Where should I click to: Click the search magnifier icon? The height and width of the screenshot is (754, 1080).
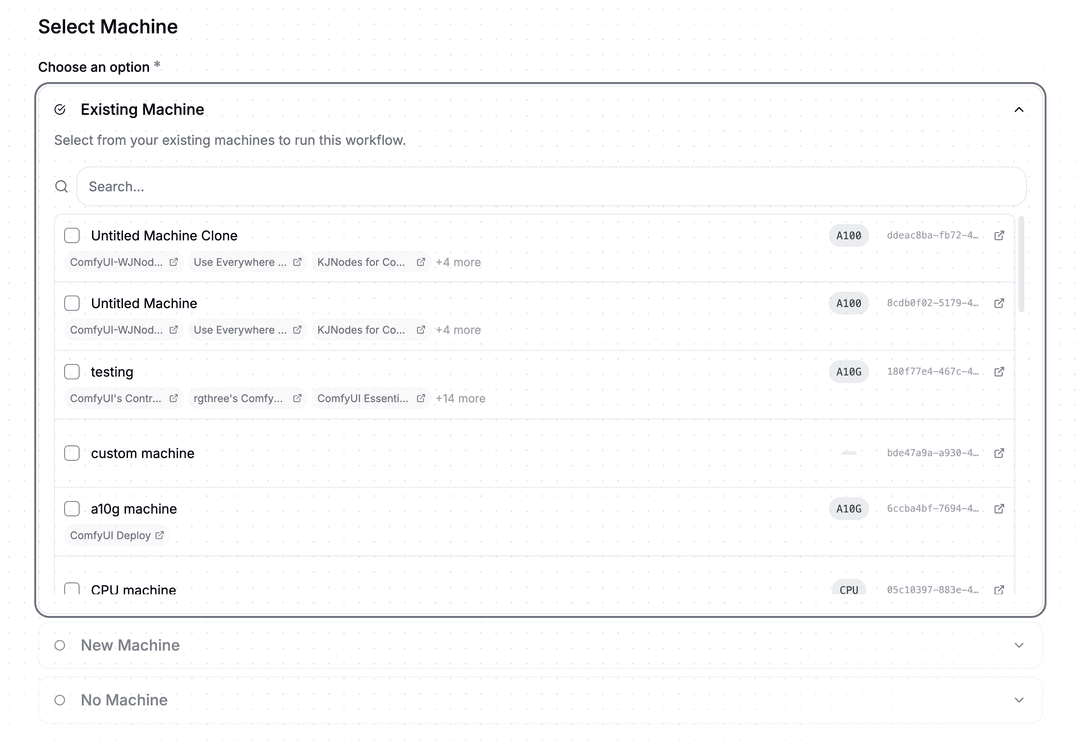click(x=61, y=186)
